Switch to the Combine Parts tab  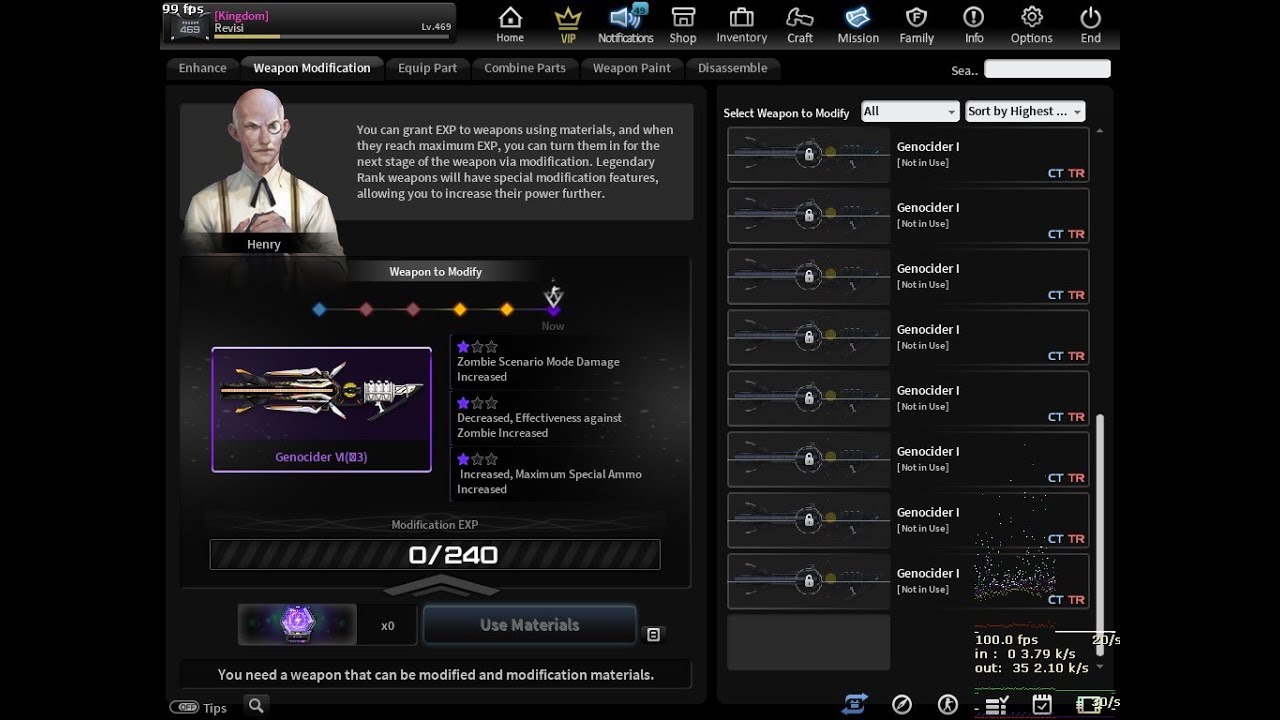point(525,68)
